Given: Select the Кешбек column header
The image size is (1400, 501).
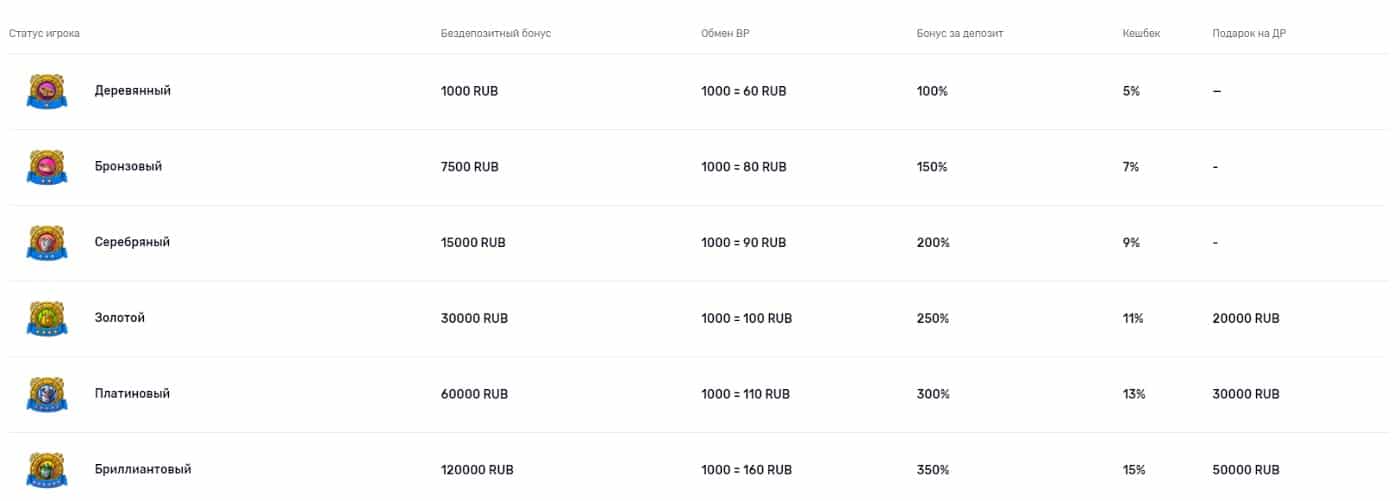Looking at the screenshot, I should point(1141,33).
